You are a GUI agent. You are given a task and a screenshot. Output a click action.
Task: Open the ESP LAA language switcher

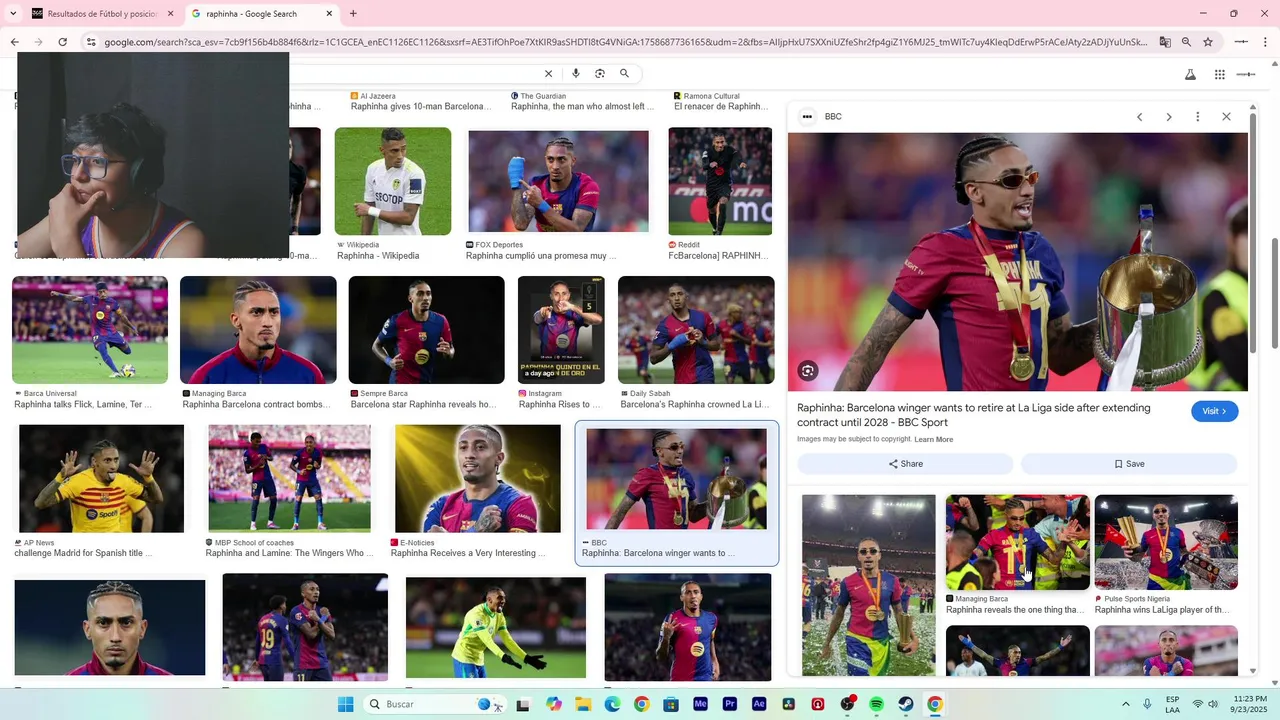pos(1172,704)
